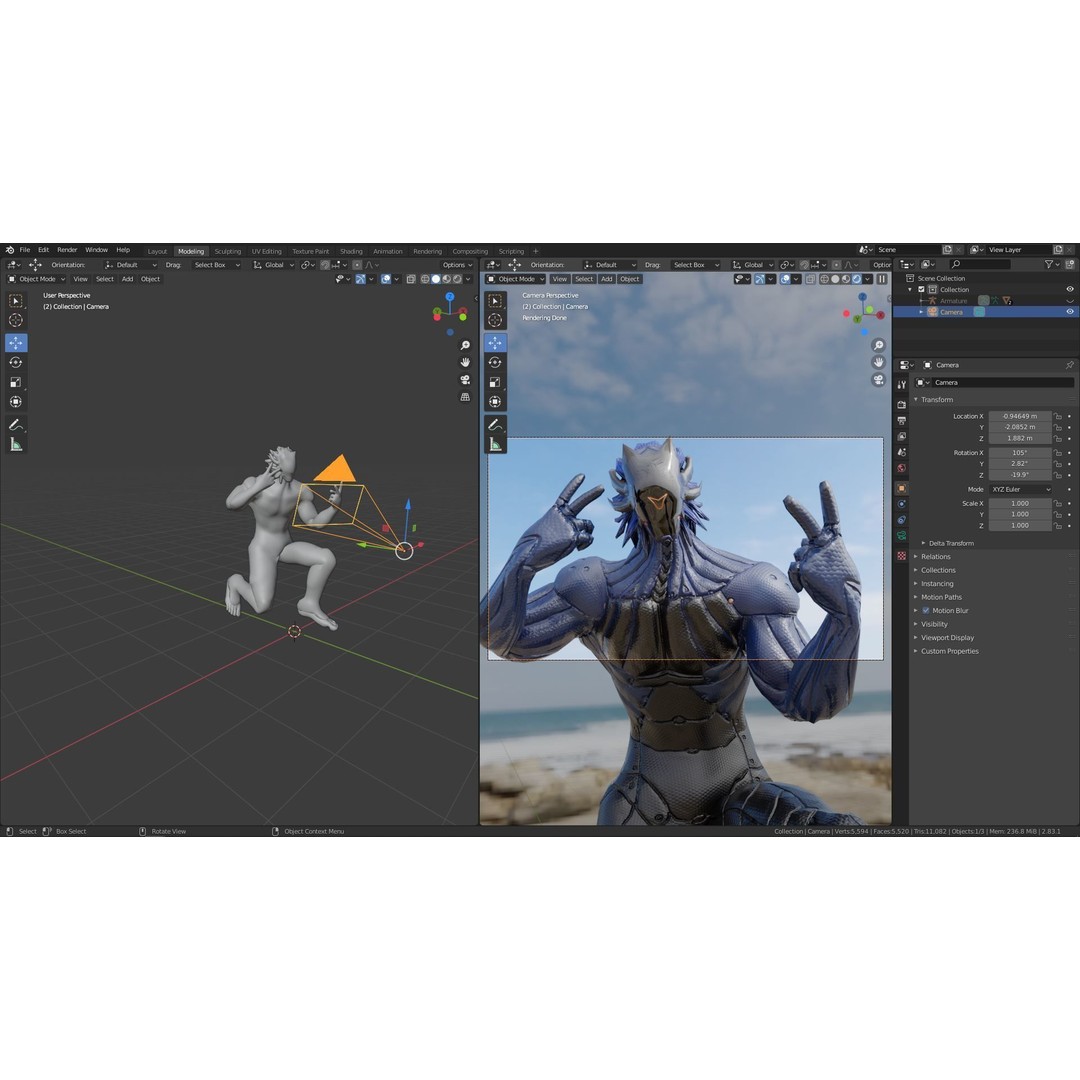Image resolution: width=1080 pixels, height=1080 pixels.
Task: Open the Render menu
Action: (x=67, y=250)
